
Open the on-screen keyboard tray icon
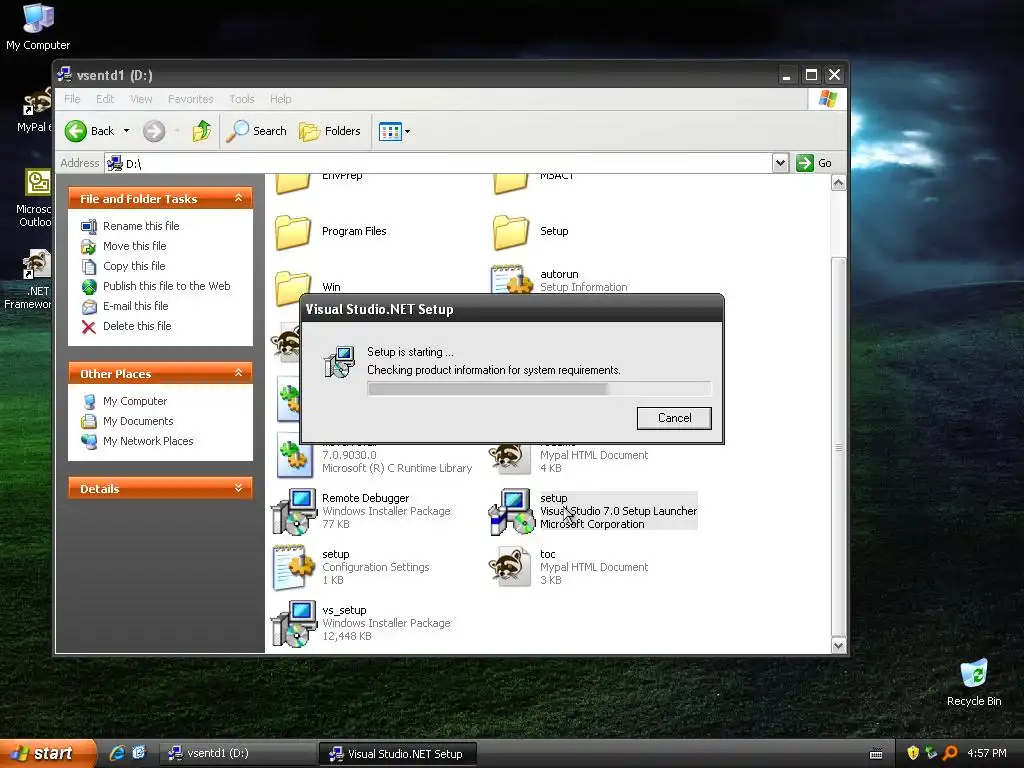click(x=876, y=754)
